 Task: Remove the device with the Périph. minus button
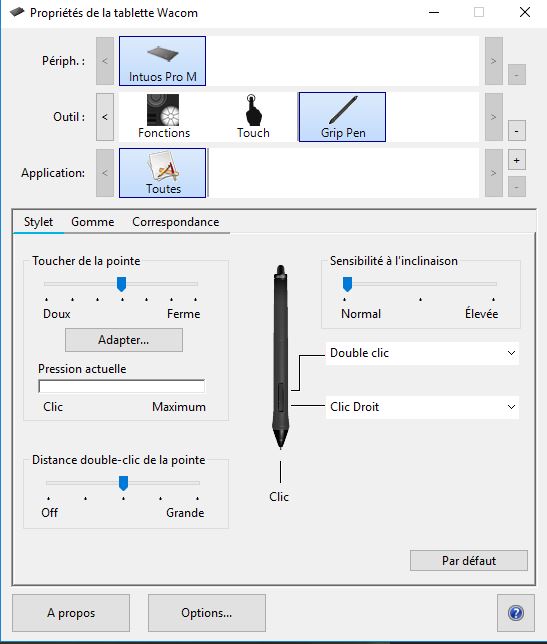coord(517,75)
